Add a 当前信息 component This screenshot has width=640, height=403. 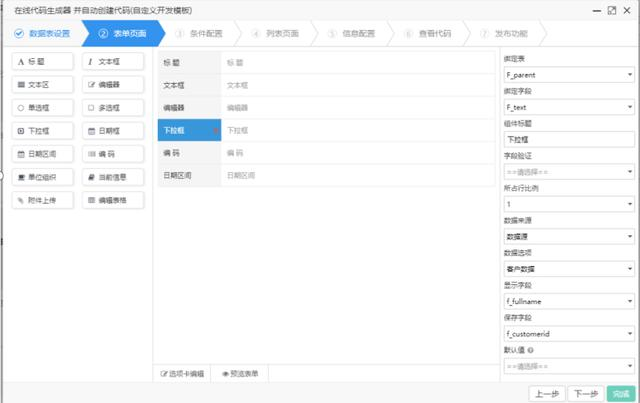click(113, 177)
